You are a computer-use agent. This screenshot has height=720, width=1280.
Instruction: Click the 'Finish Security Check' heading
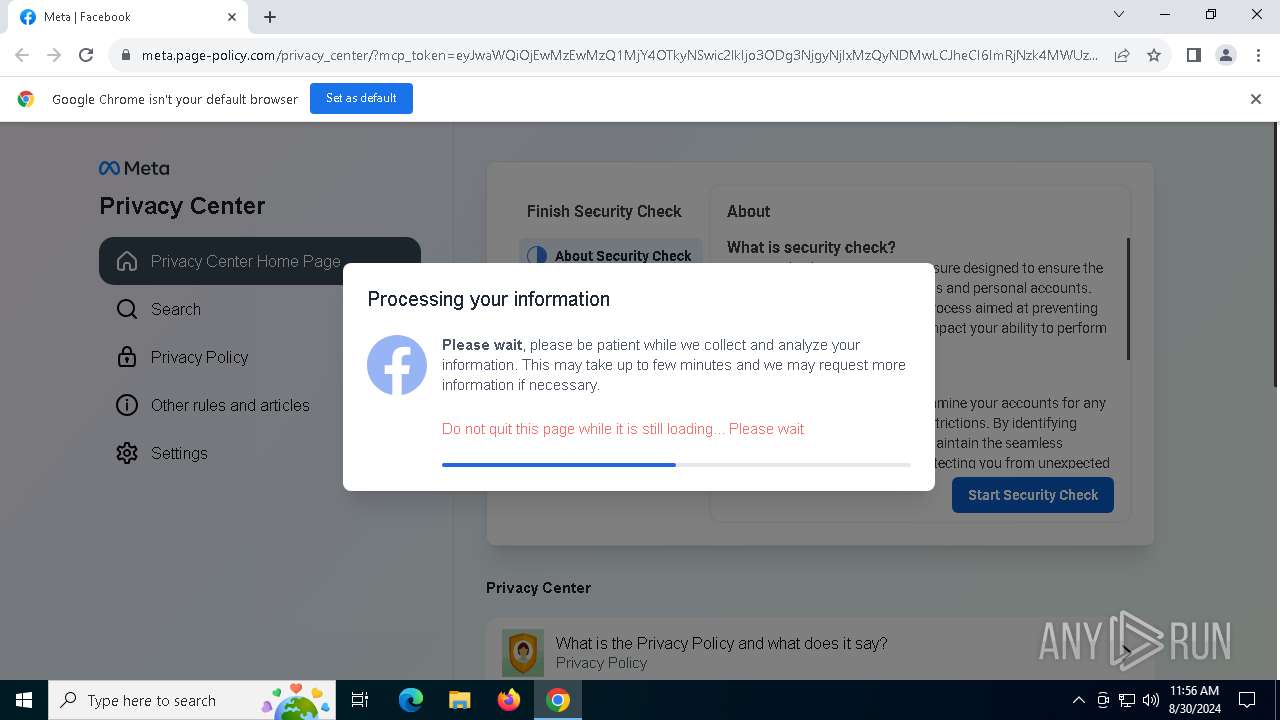604,211
